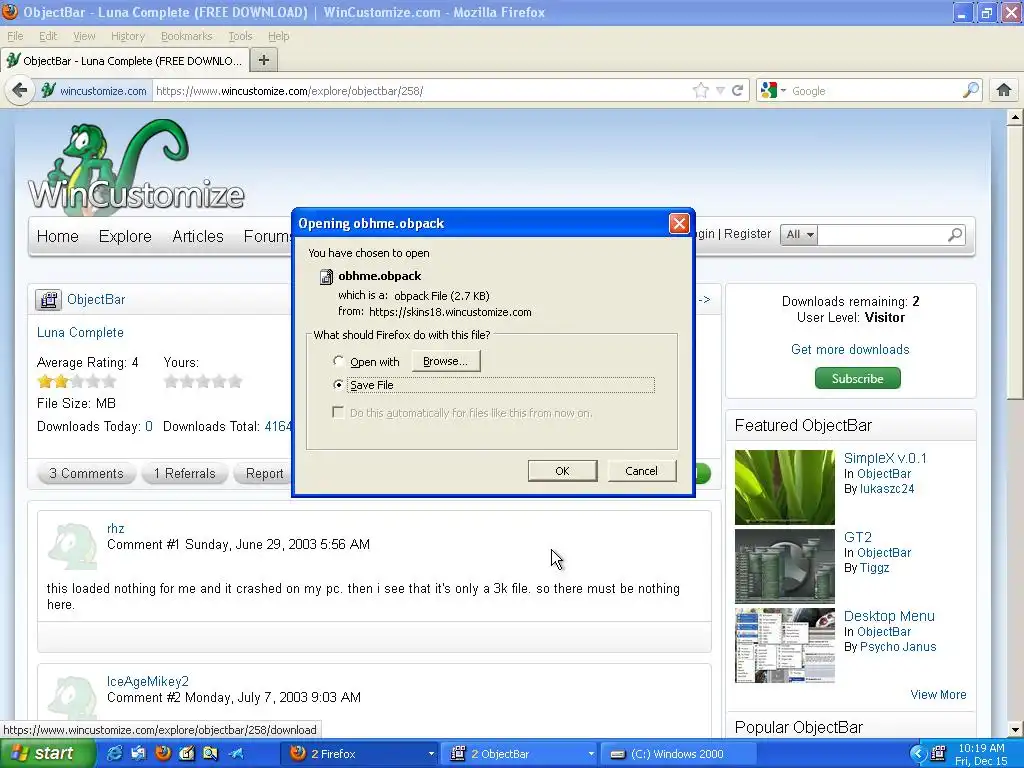This screenshot has height=768, width=1024.
Task: Open the History menu
Action: coord(127,36)
